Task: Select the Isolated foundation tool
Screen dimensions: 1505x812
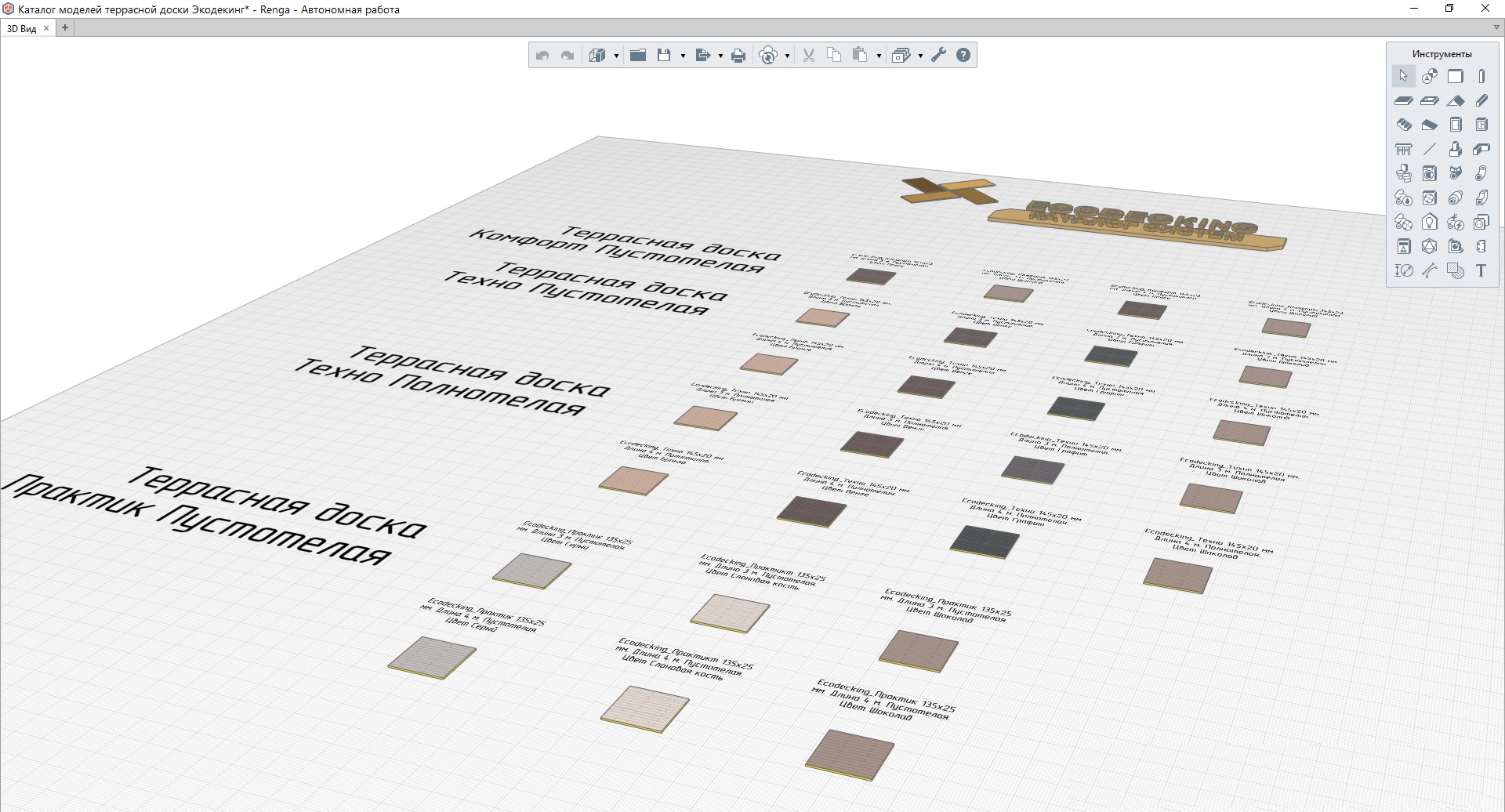Action: pyautogui.click(x=1456, y=149)
